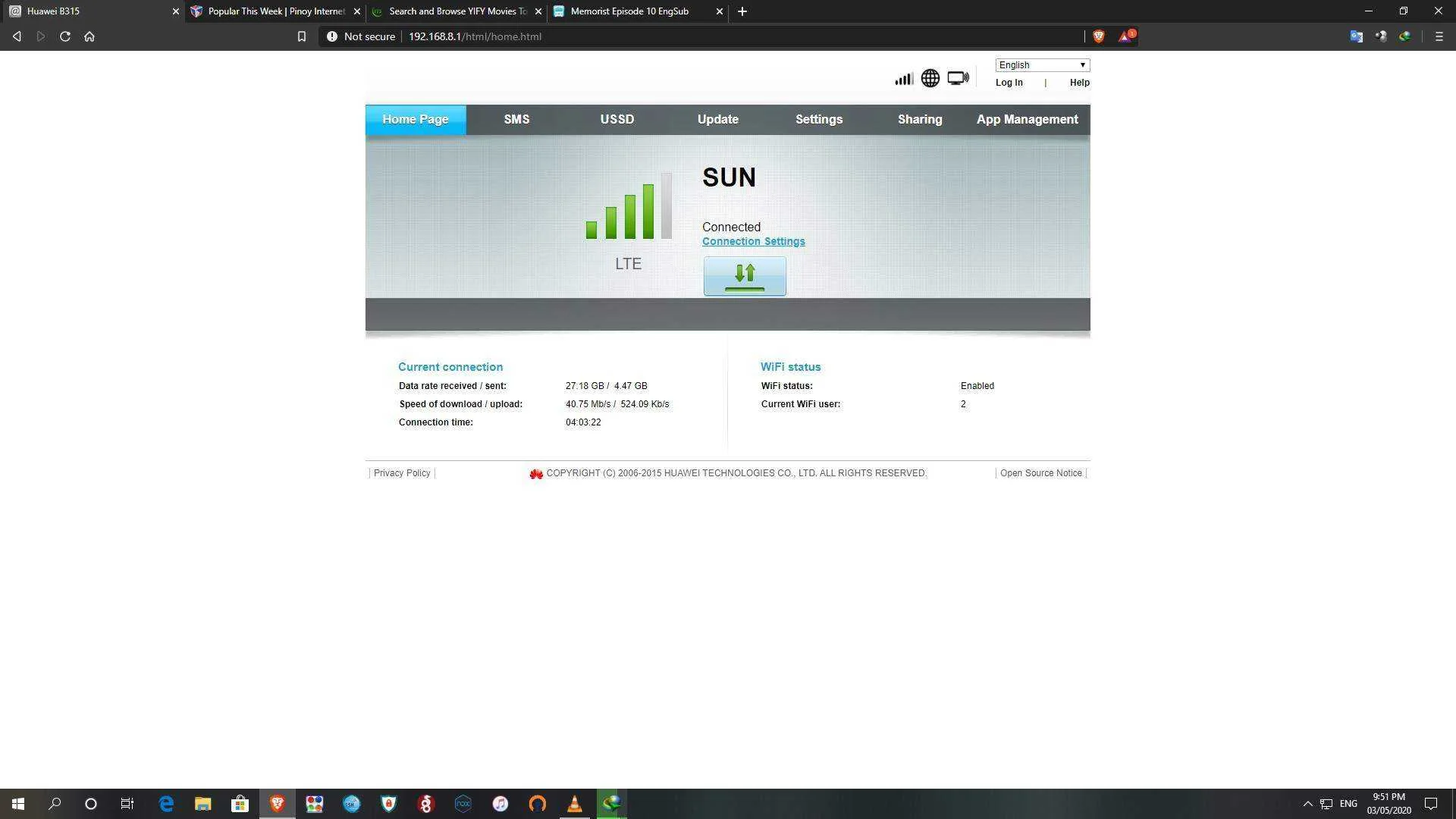The width and height of the screenshot is (1456, 819).
Task: Open Windows search from taskbar
Action: point(55,804)
